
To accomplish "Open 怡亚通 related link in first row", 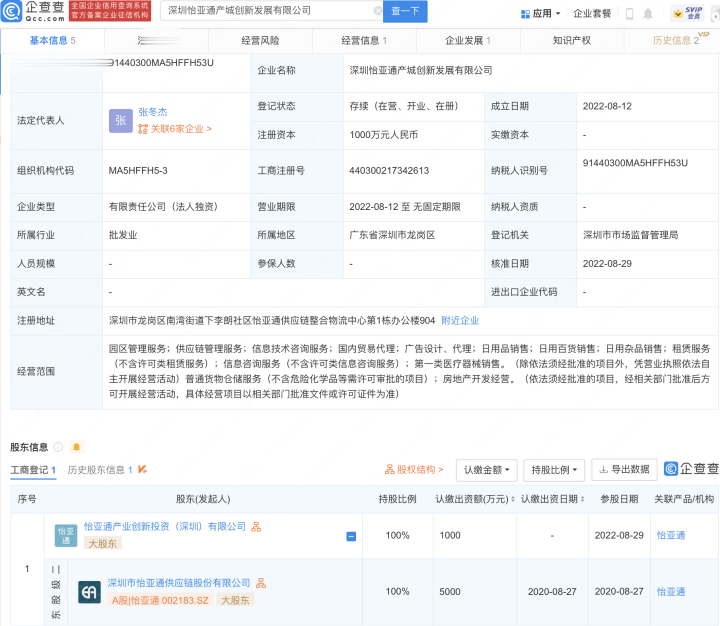I will point(671,536).
